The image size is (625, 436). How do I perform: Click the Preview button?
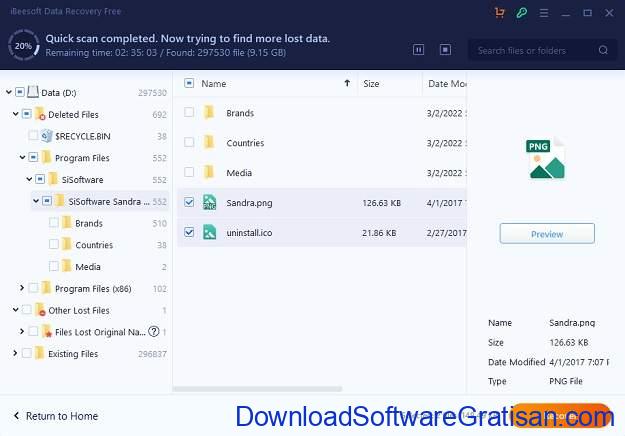point(547,234)
